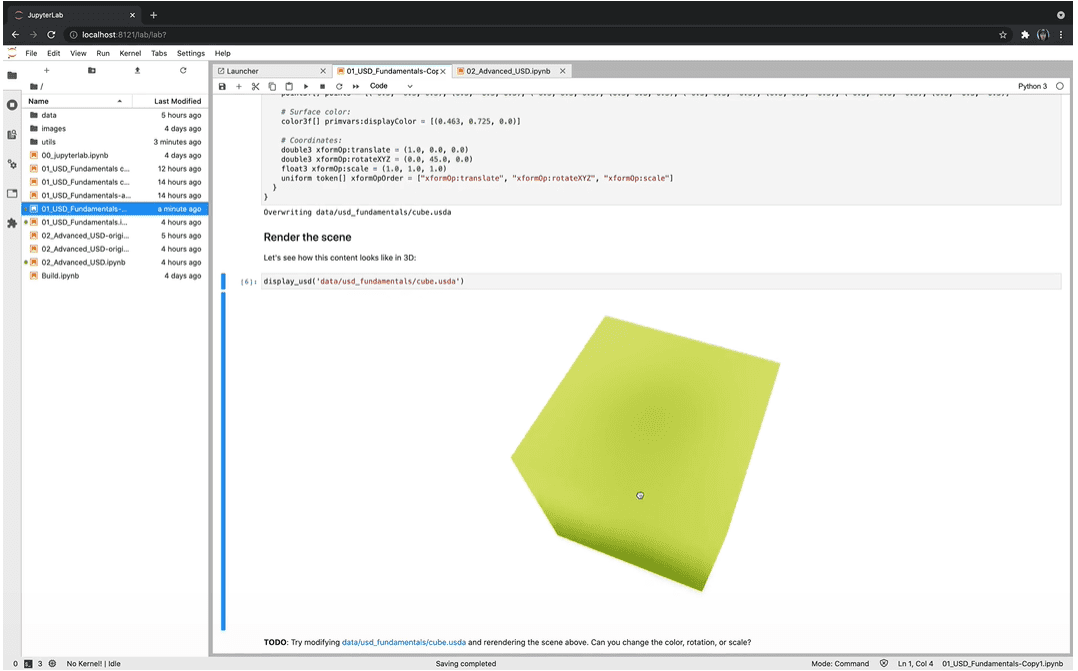Open the utils folder
The height and width of the screenshot is (671, 1078).
(x=115, y=142)
